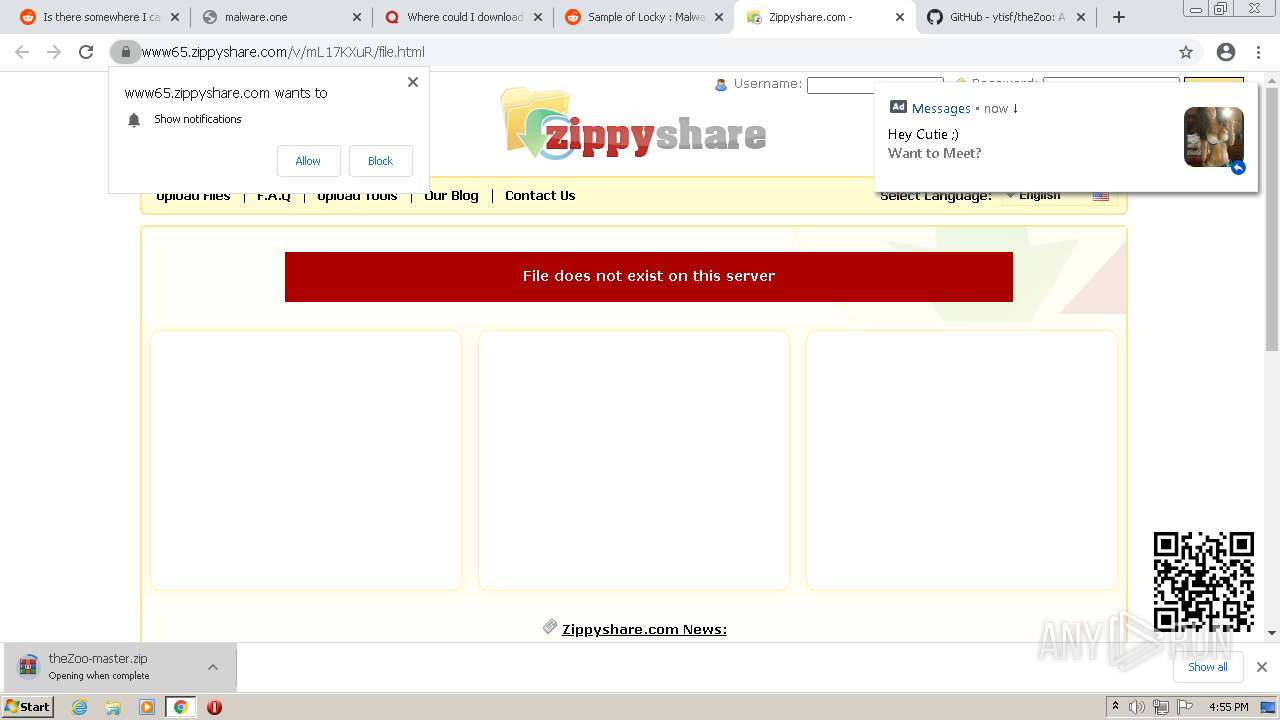Launch Internet Explorer from taskbar
The image size is (1280, 720).
pyautogui.click(x=80, y=707)
